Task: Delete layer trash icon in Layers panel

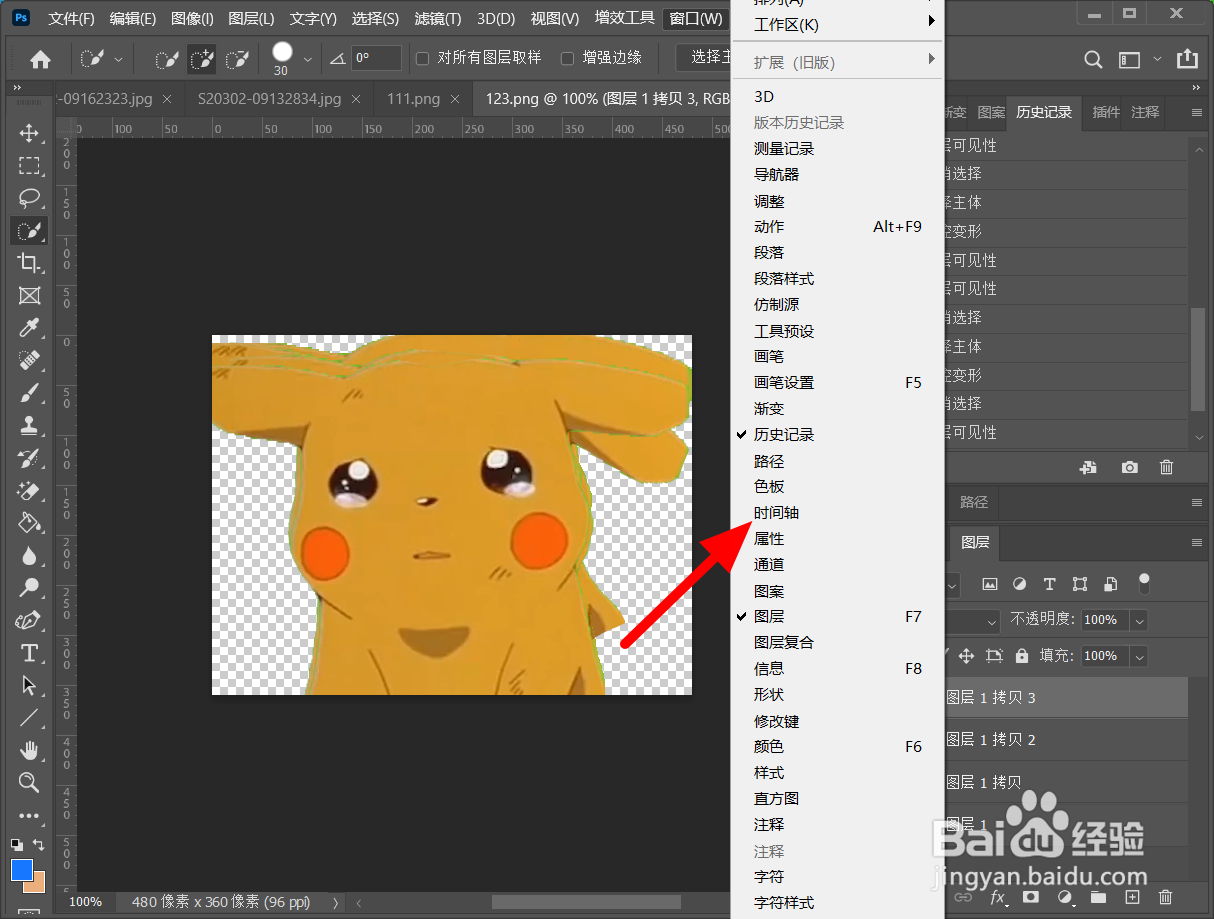Action: (1165, 897)
